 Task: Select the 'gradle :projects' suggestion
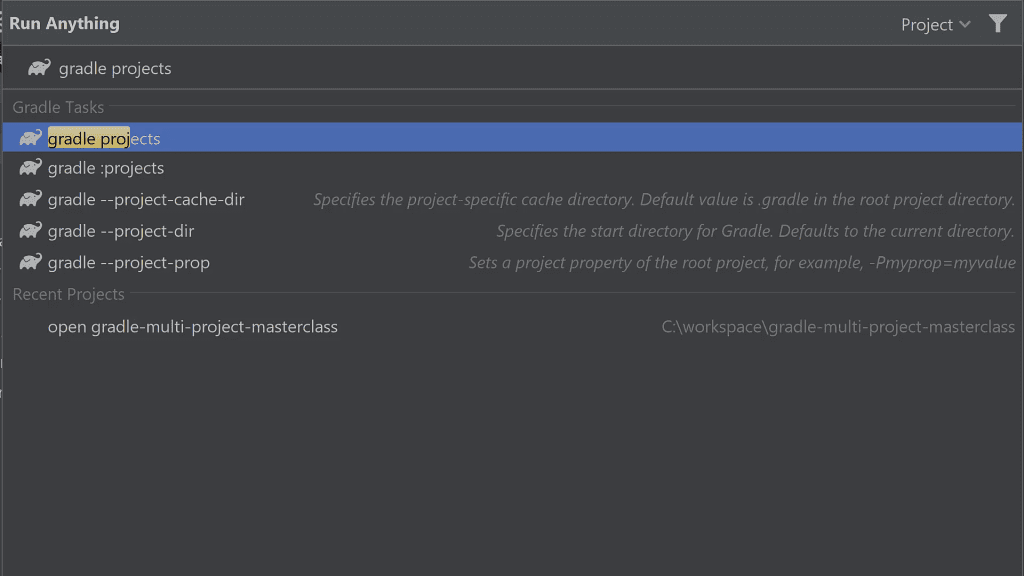(x=106, y=168)
